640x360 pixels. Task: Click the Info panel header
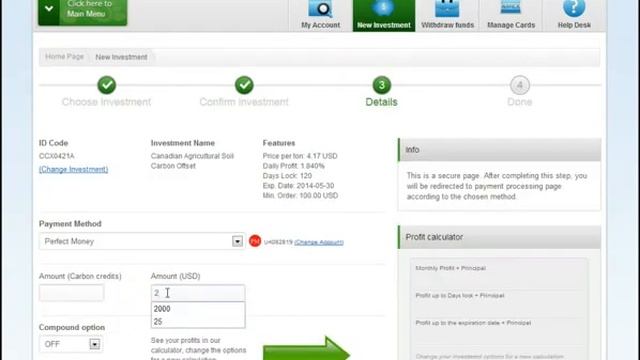pos(499,150)
